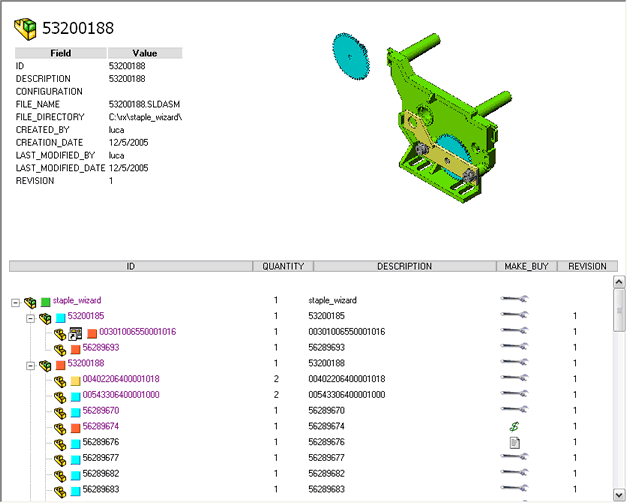Click the Field header in properties table
The image size is (627, 503).
pos(61,53)
